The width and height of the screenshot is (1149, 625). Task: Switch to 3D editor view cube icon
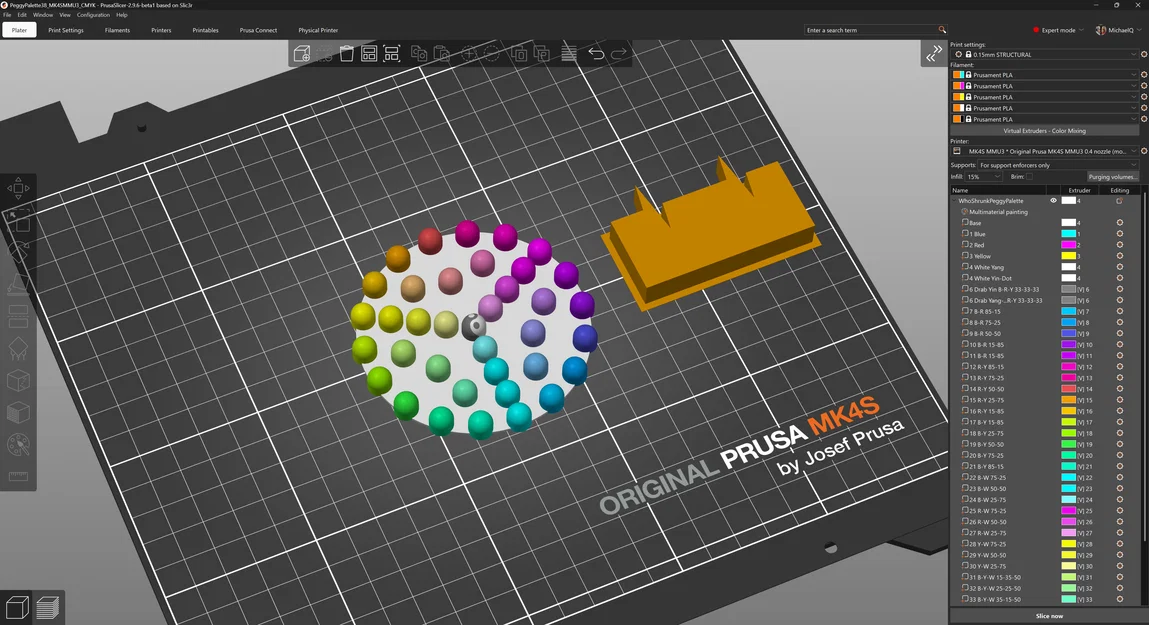tap(17, 607)
